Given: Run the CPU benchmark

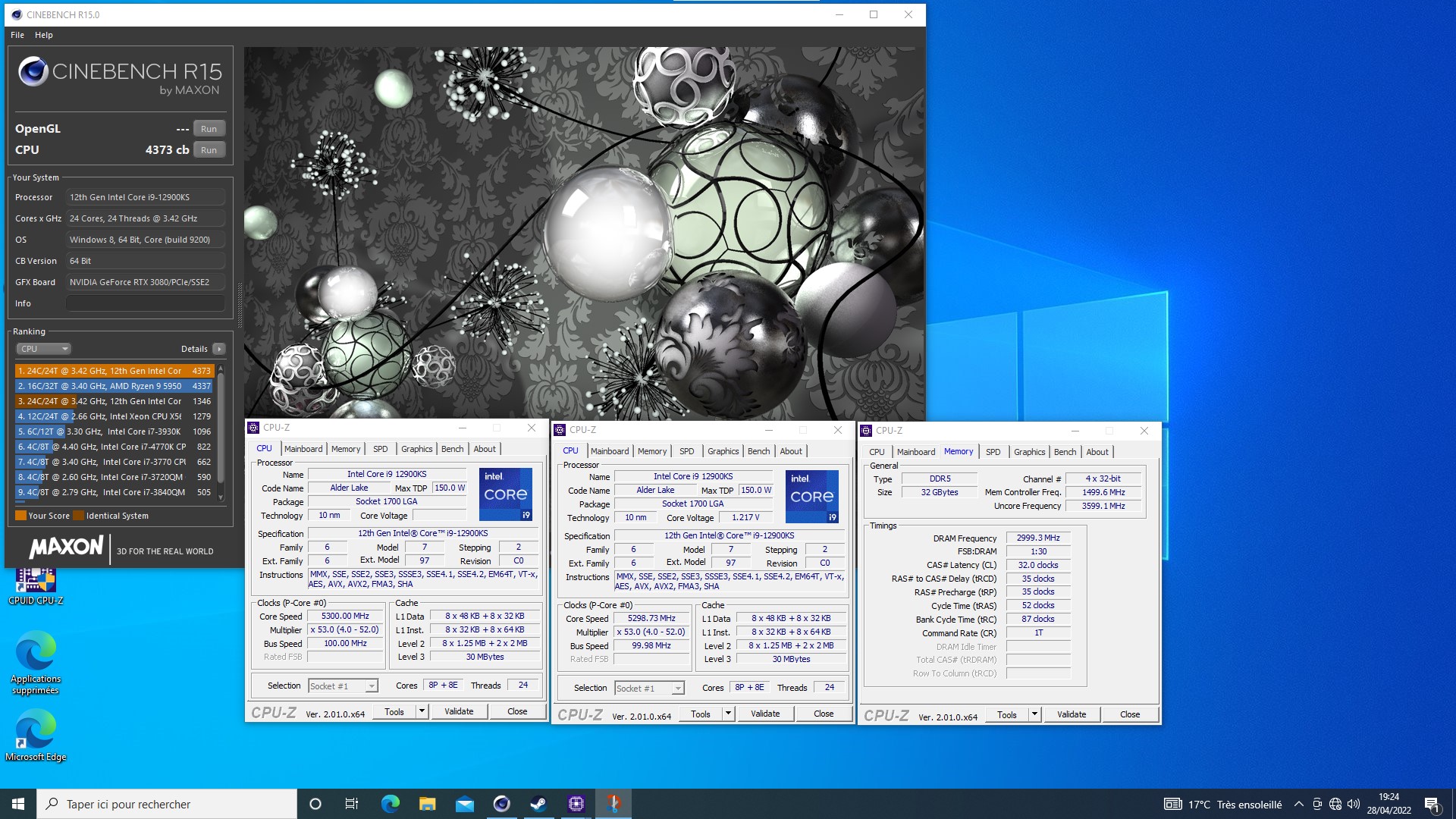Looking at the screenshot, I should [209, 150].
